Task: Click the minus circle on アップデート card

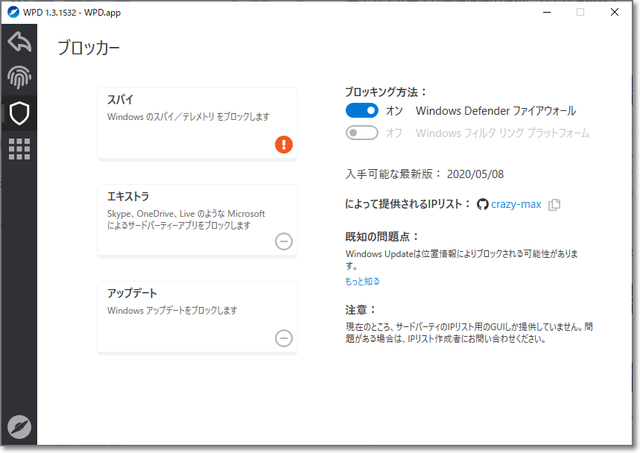Action: click(284, 338)
